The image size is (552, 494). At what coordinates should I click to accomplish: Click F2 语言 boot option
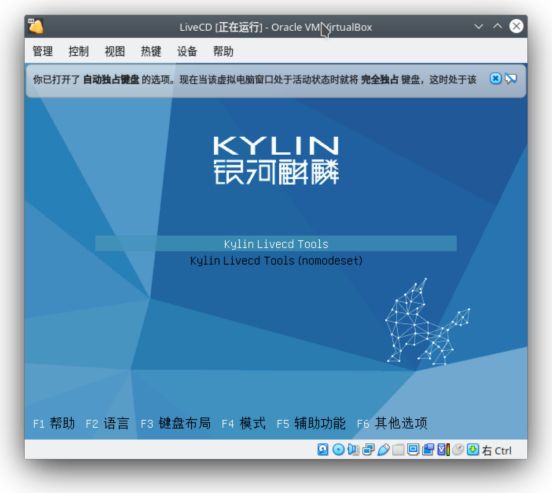107,423
